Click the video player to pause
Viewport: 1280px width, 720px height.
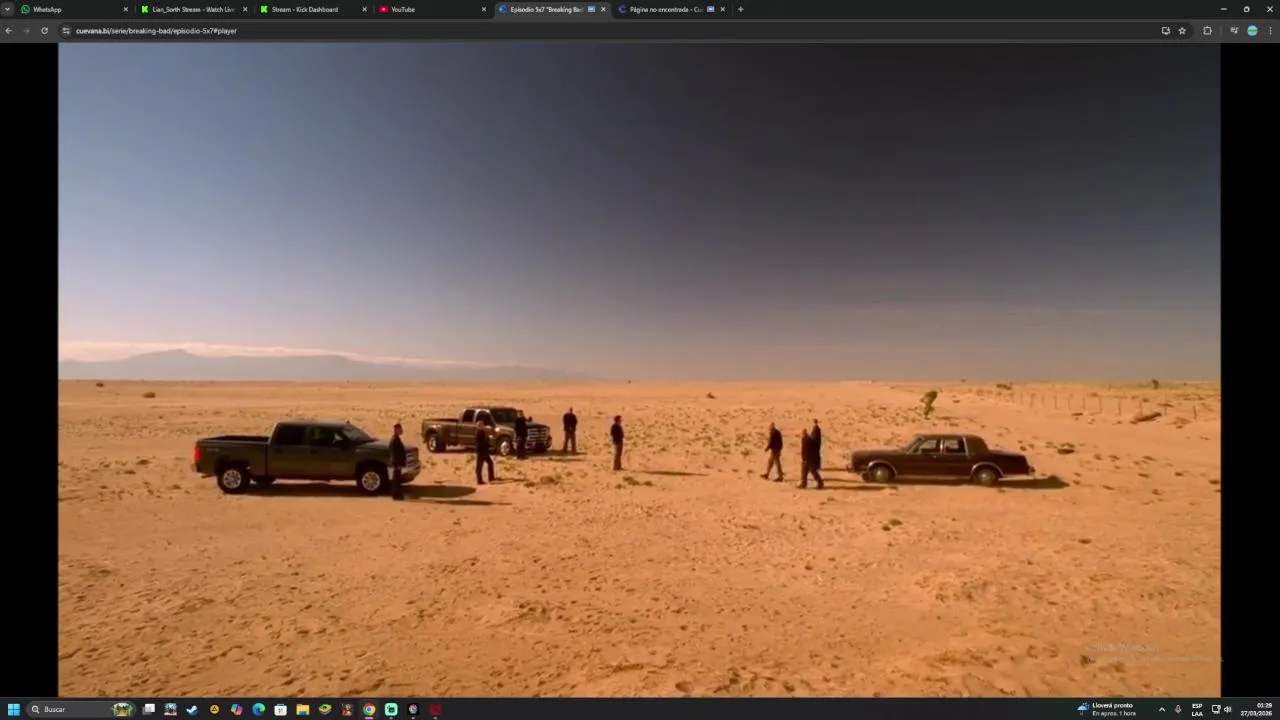[x=639, y=369]
